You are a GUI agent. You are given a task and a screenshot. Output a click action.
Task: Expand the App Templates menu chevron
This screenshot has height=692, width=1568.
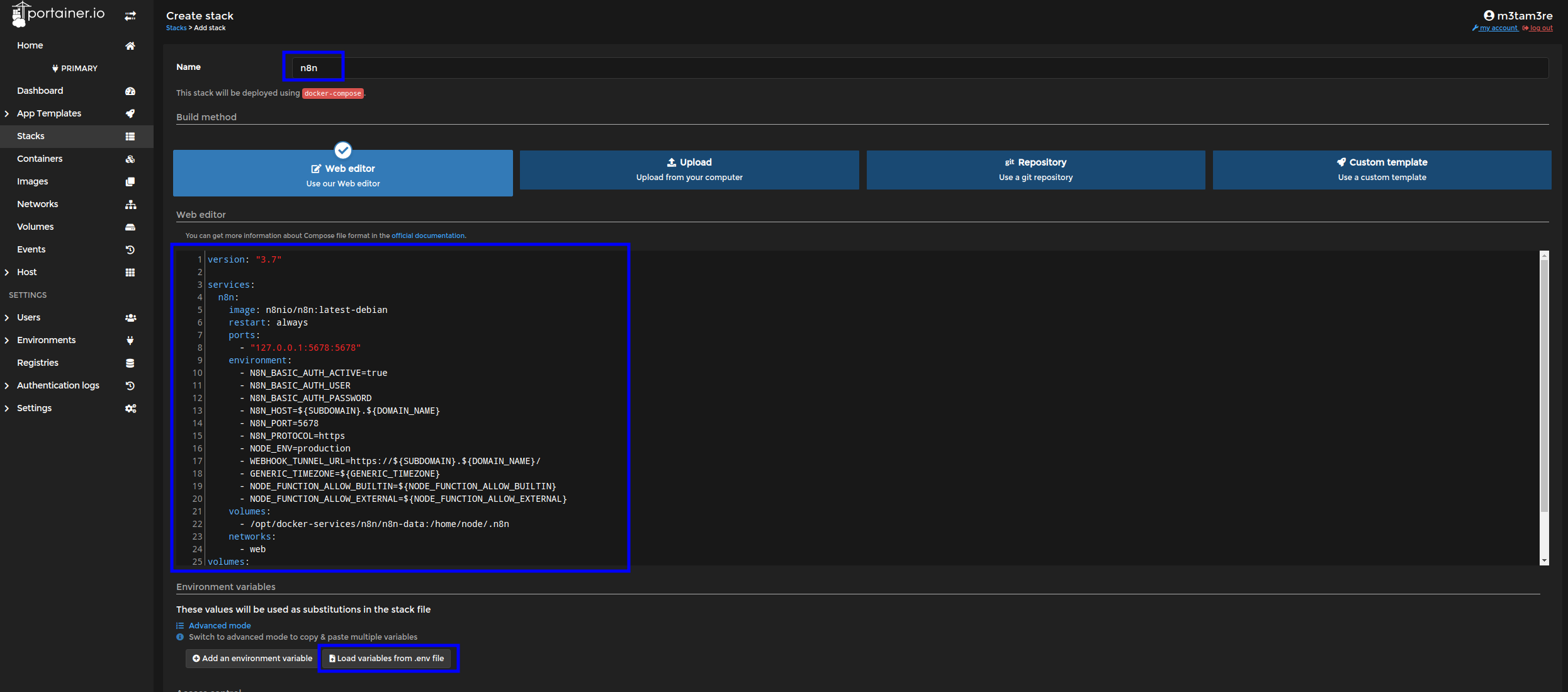point(7,113)
